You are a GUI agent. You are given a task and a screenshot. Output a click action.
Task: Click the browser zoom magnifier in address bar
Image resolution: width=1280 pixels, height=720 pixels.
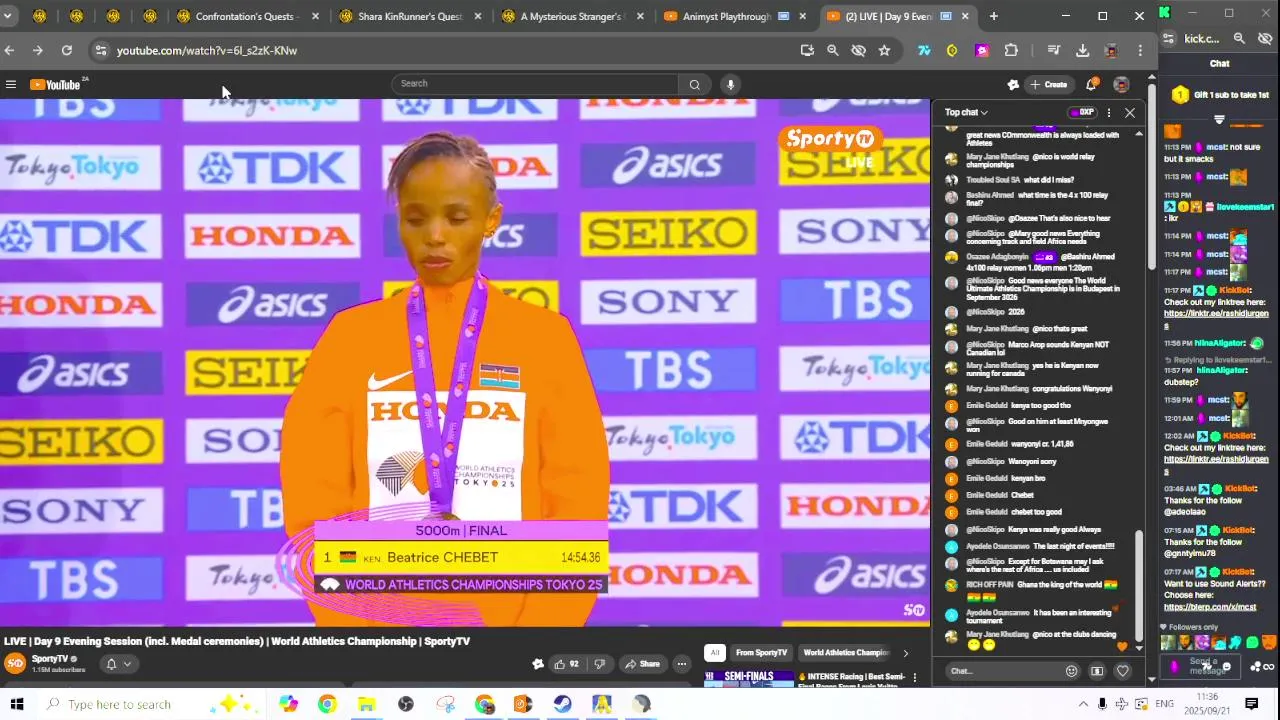(832, 50)
